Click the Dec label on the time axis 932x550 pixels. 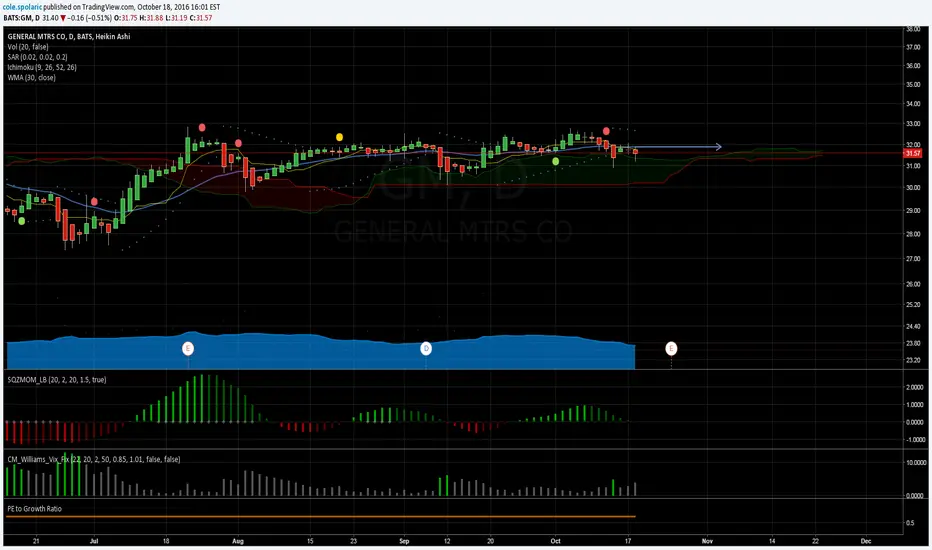tap(866, 541)
